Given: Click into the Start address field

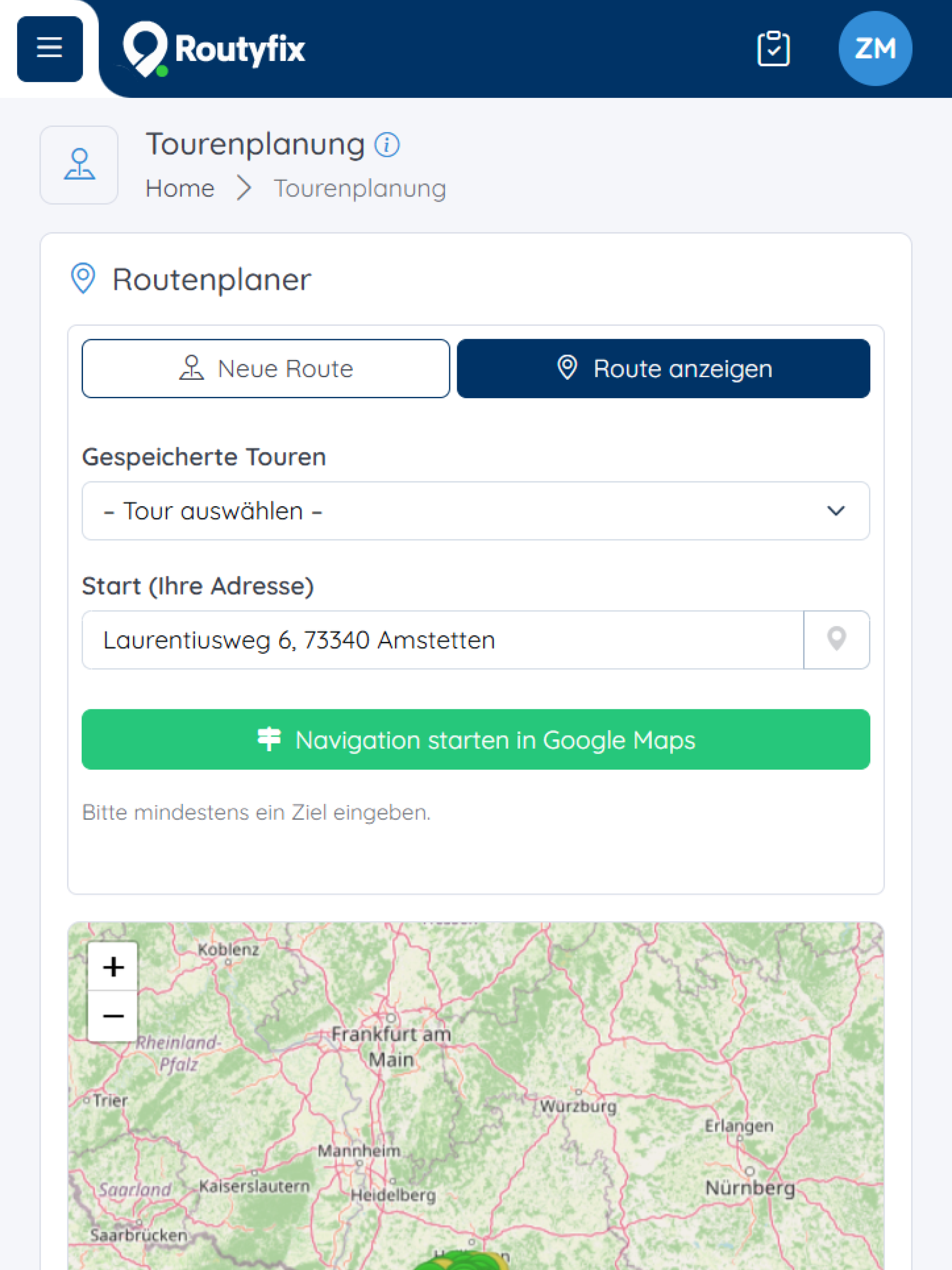Looking at the screenshot, I should (x=442, y=640).
